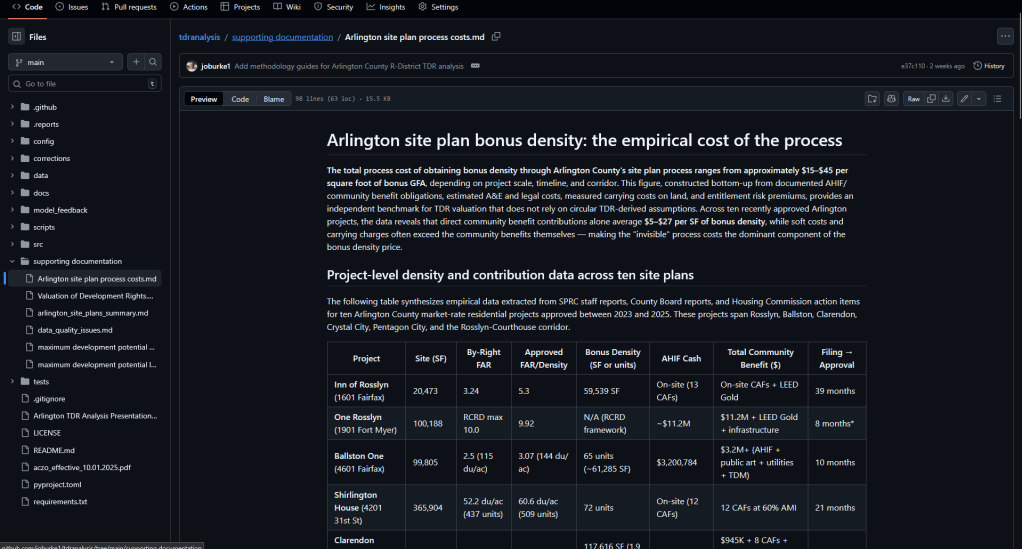Go to the Insights tab
Image resolution: width=1022 pixels, height=549 pixels.
coord(385,7)
